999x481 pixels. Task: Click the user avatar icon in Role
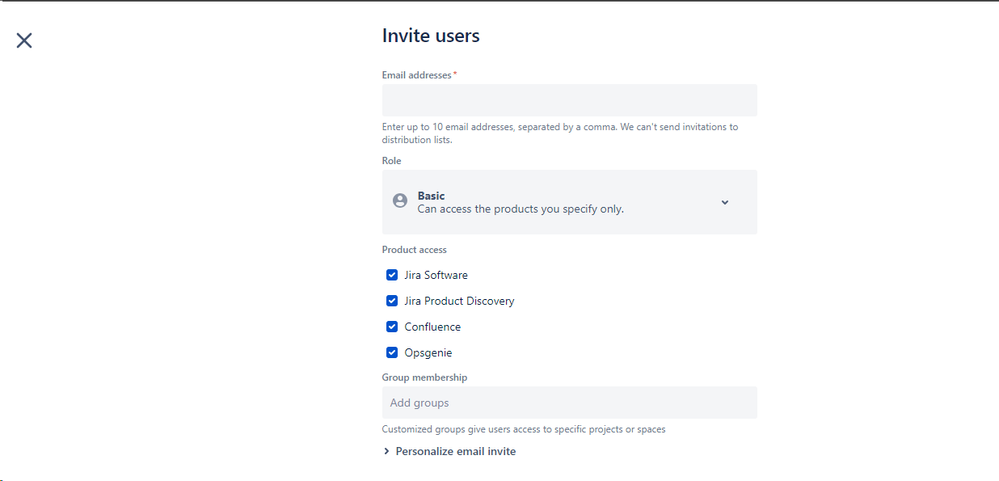400,201
